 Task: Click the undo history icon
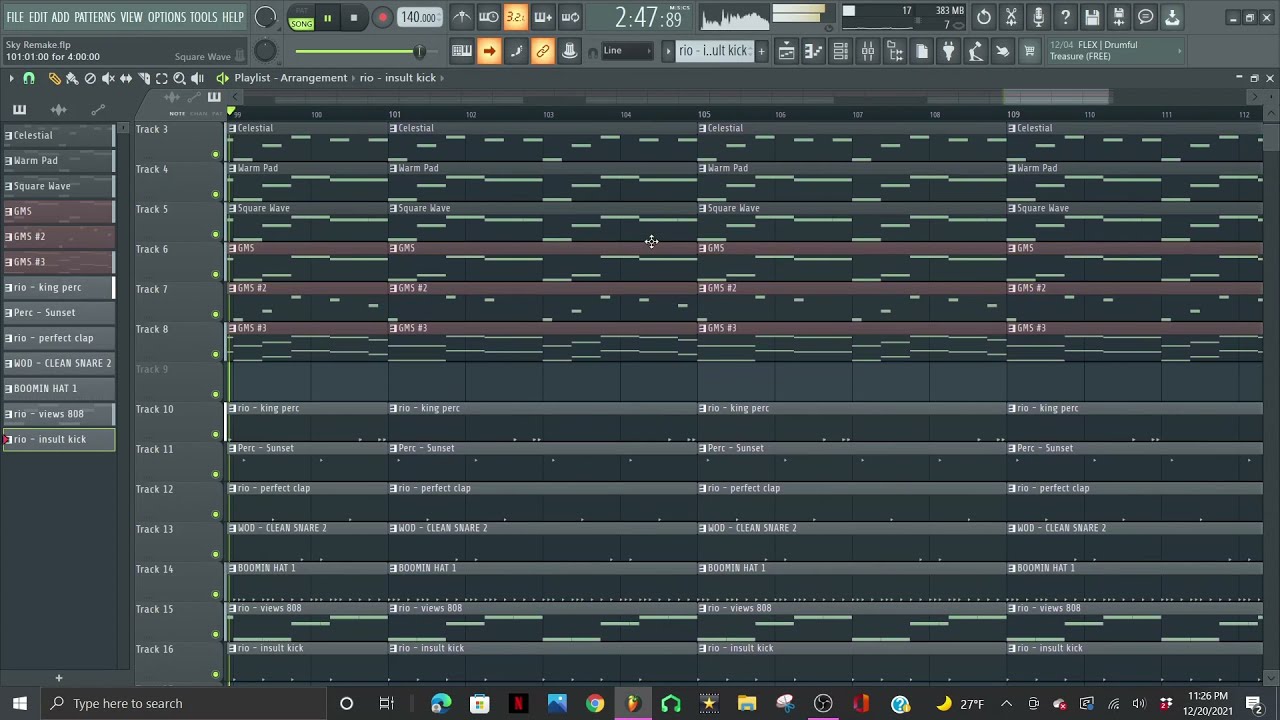984,17
